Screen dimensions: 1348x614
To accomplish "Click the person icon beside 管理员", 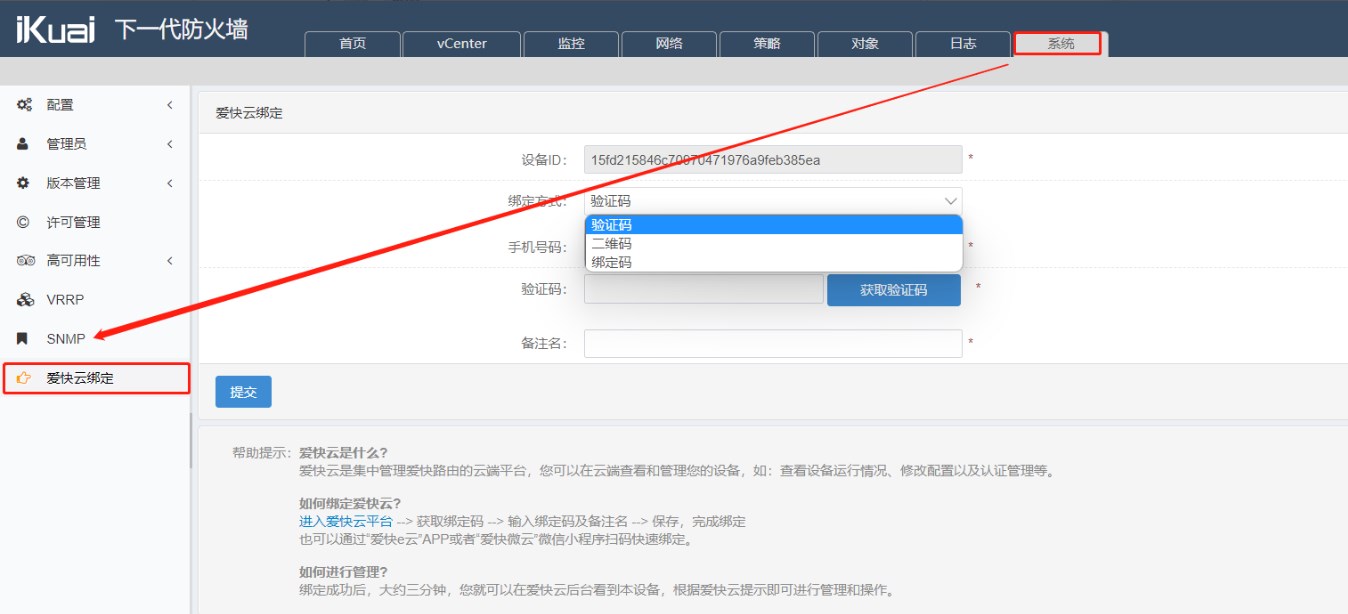I will pos(23,144).
